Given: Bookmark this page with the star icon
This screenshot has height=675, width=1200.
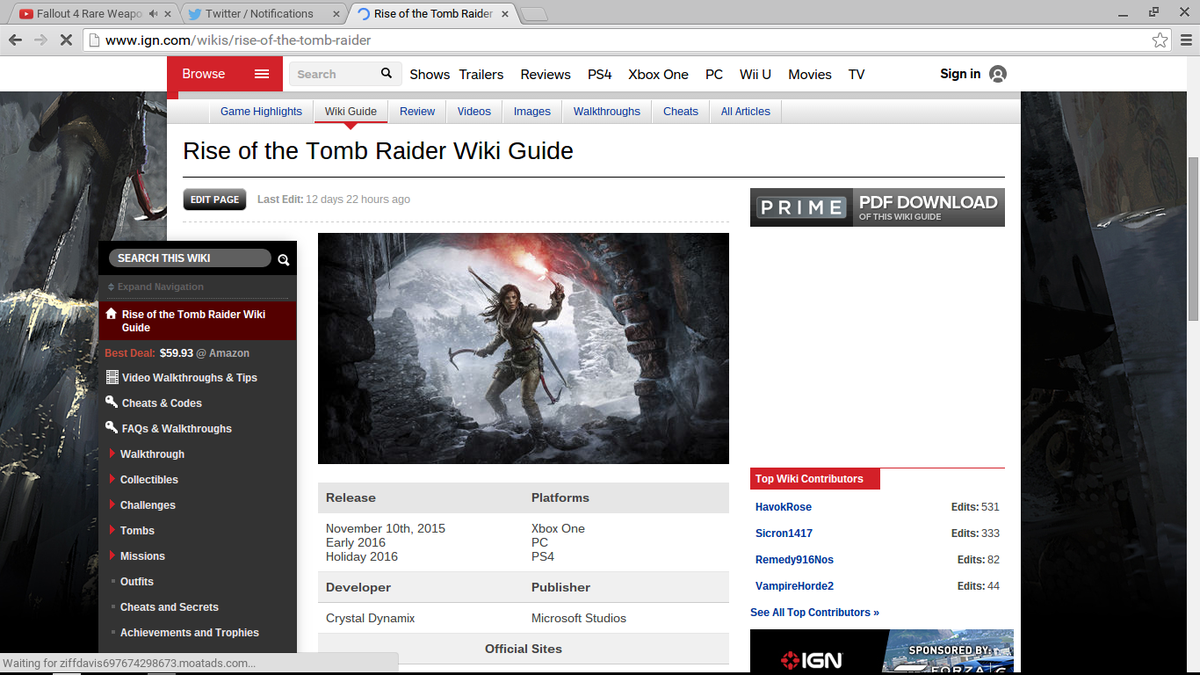Looking at the screenshot, I should click(1160, 40).
